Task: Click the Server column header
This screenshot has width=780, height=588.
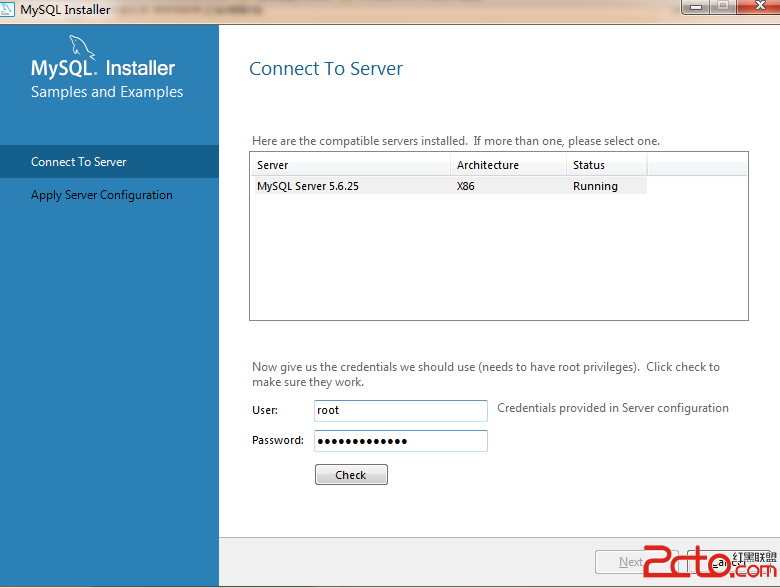Action: point(350,165)
